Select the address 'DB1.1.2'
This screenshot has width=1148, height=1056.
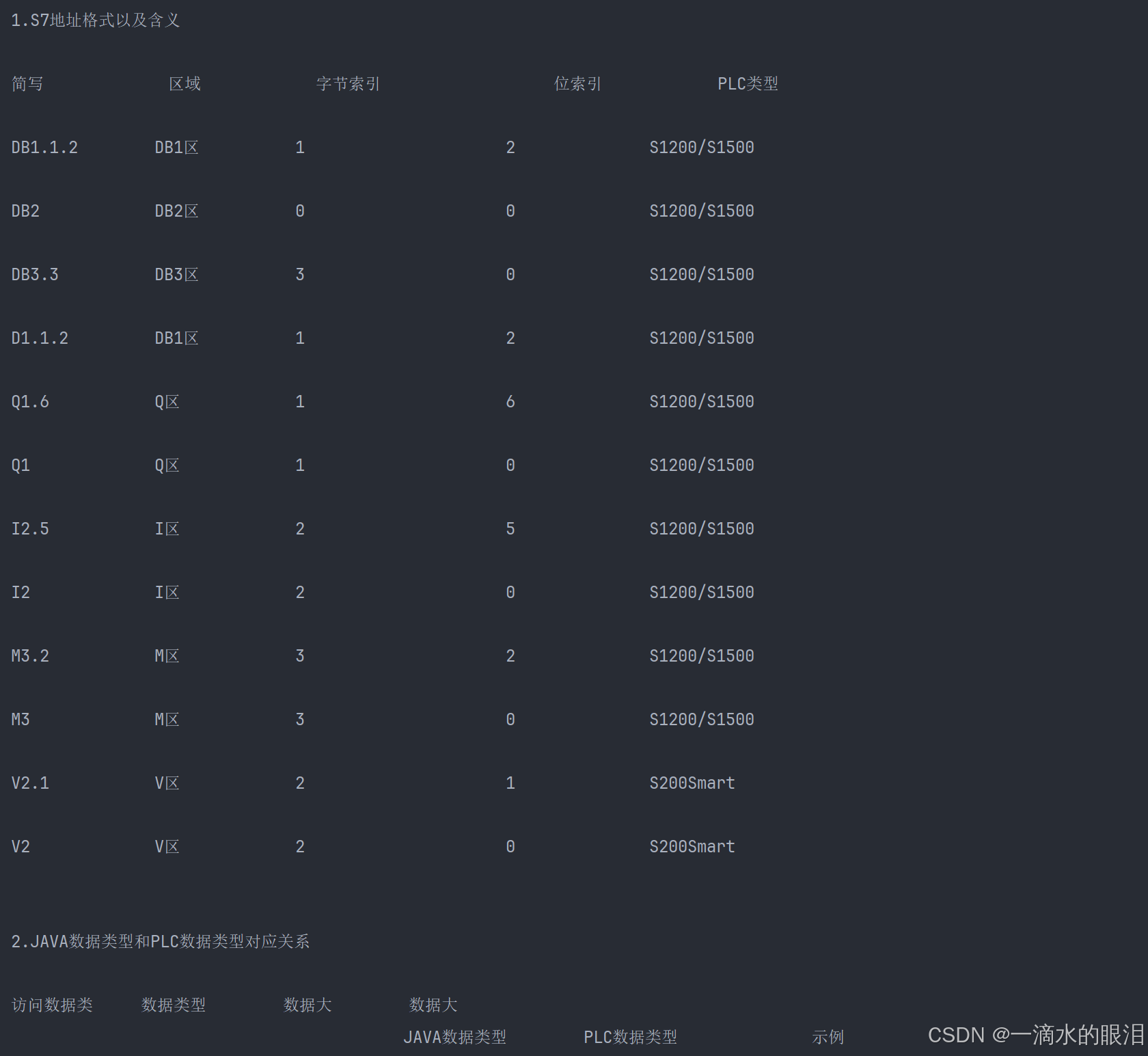[44, 148]
